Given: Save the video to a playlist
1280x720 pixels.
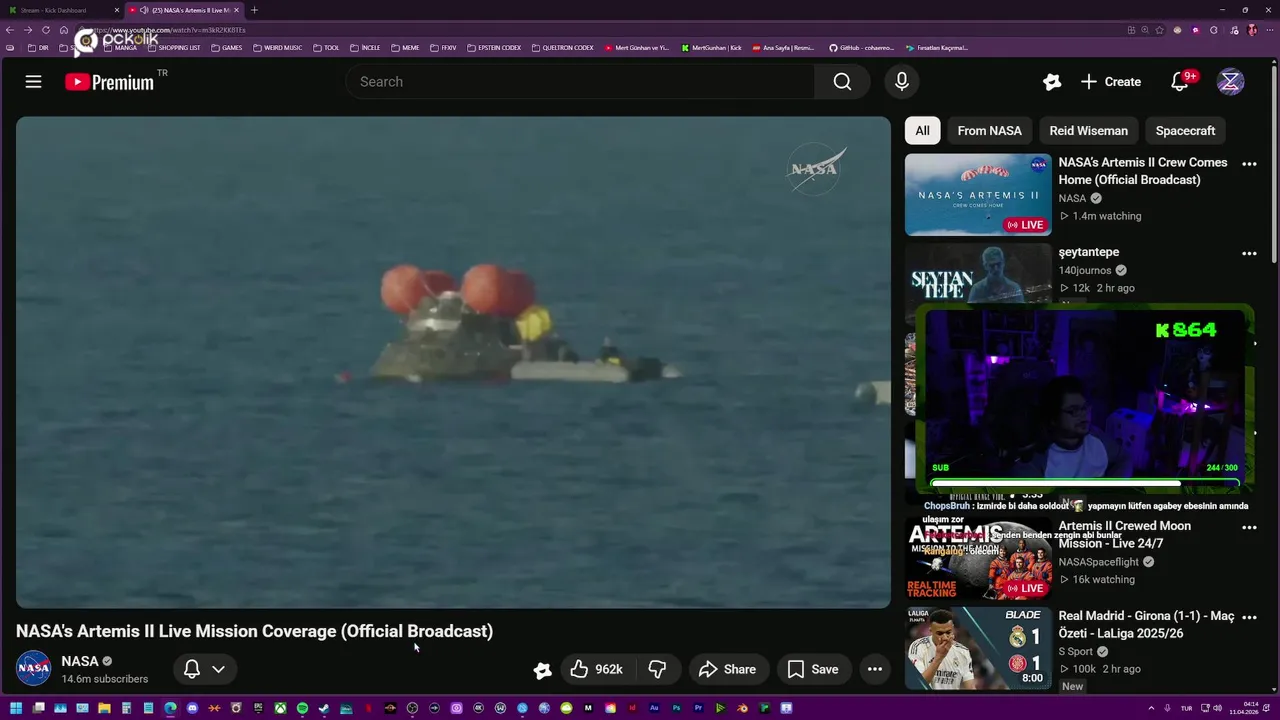Looking at the screenshot, I should click(813, 669).
